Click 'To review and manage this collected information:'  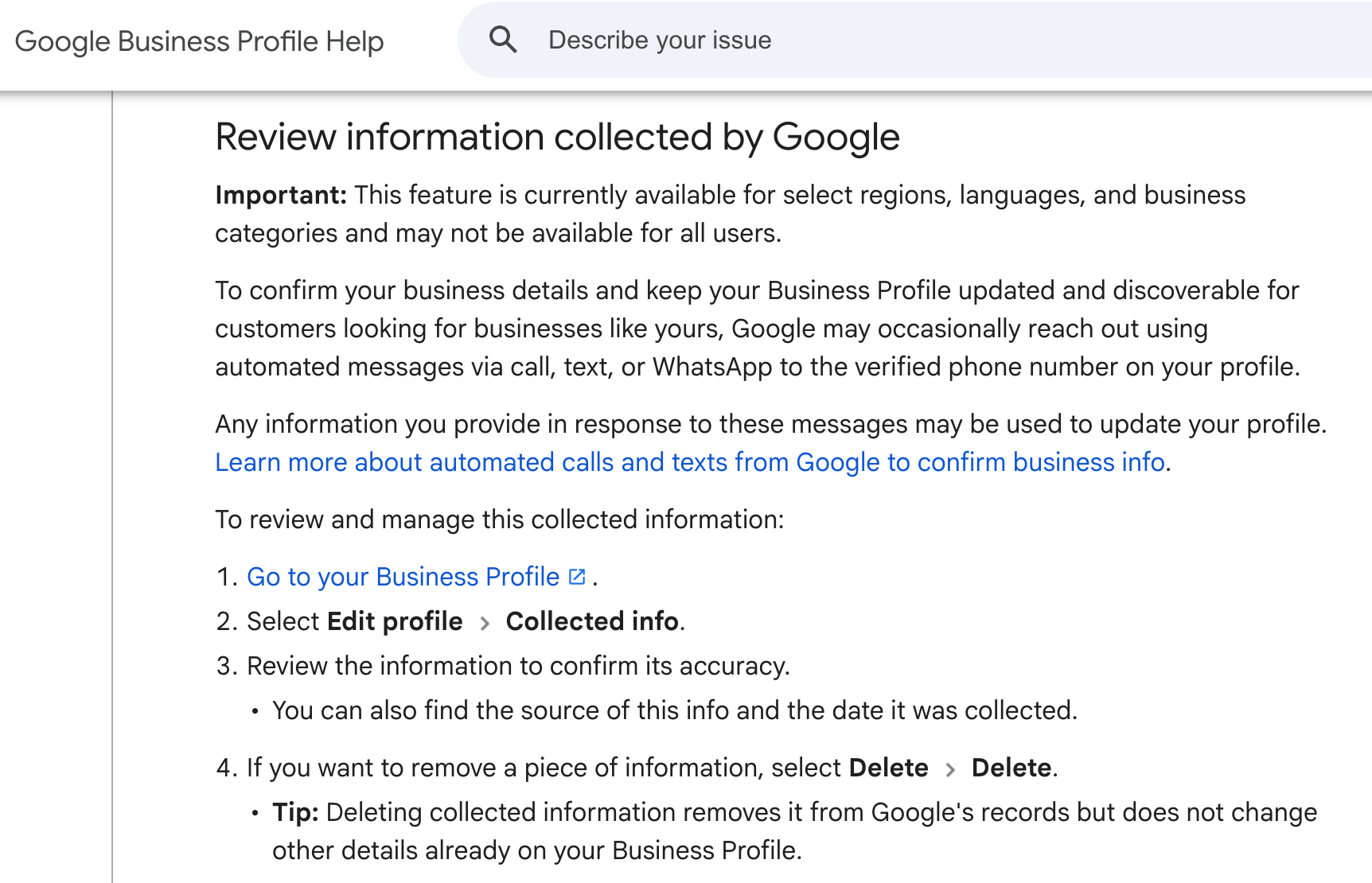pos(500,519)
